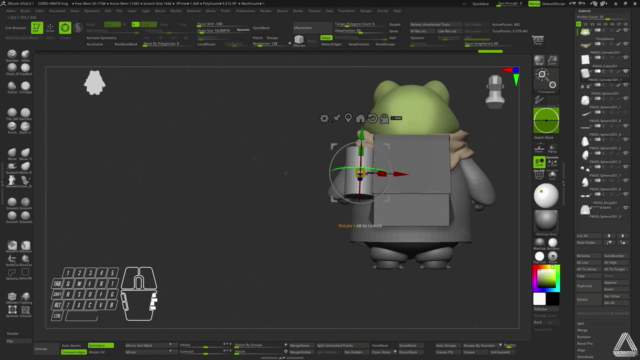This screenshot has height=360, width=640.
Task: Expand Merge section in Subtool panel
Action: (x=582, y=330)
